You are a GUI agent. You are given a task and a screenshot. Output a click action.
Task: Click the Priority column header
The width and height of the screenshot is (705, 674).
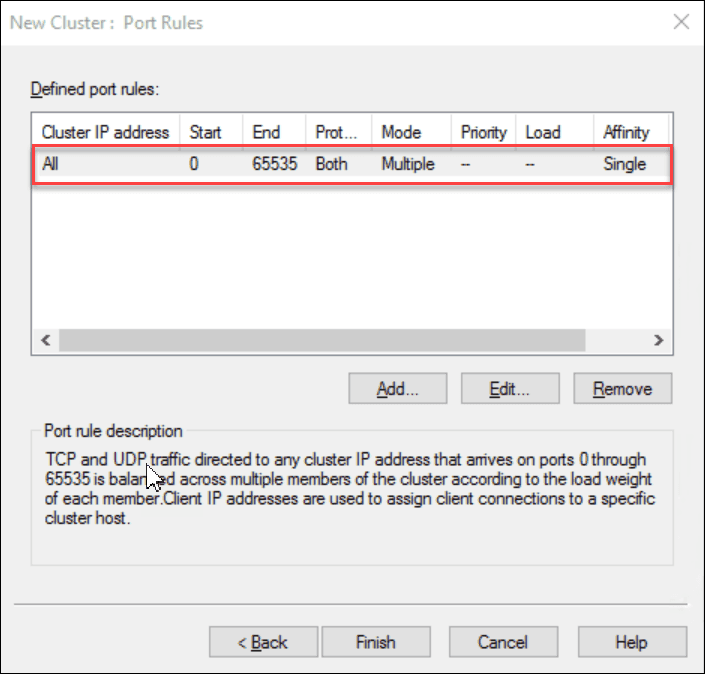[x=484, y=132]
